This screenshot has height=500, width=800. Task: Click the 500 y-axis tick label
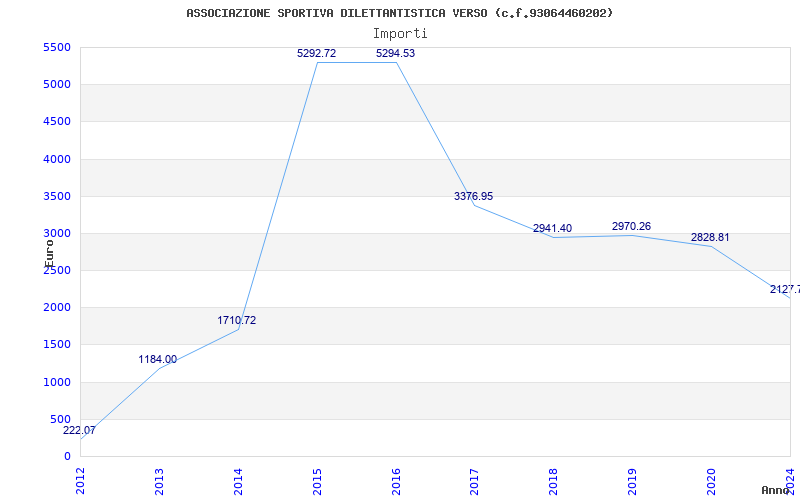tap(60, 419)
